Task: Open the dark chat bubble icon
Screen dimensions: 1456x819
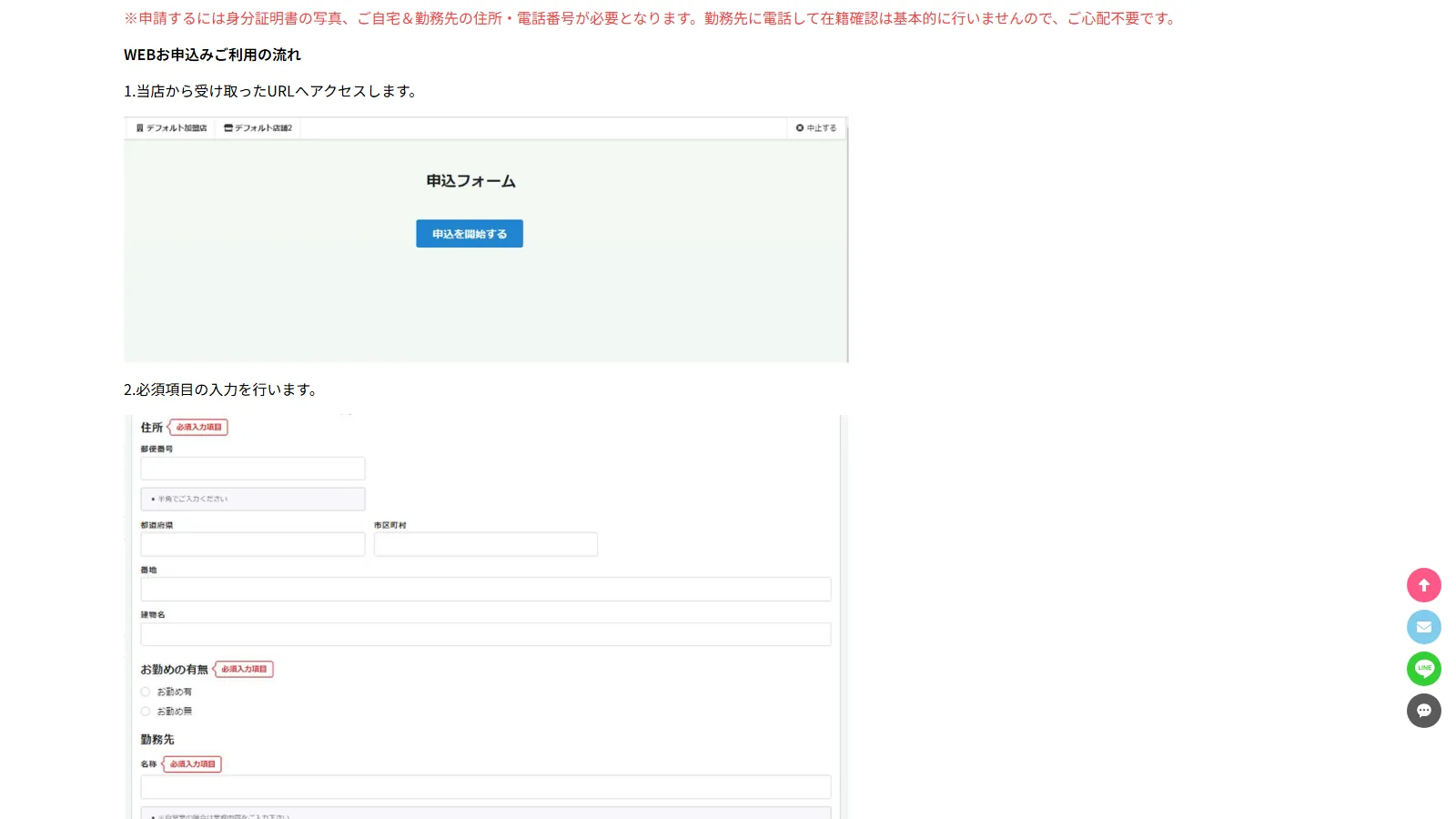Action: pyautogui.click(x=1424, y=711)
